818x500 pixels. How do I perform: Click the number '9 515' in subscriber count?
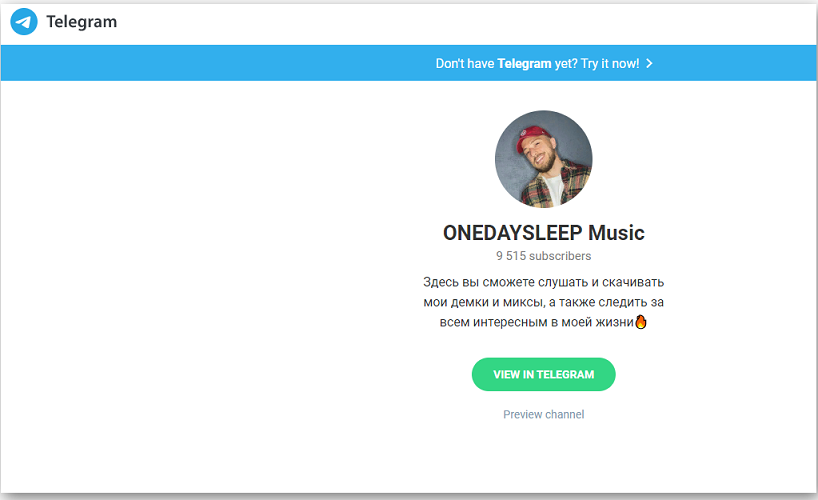(x=511, y=256)
